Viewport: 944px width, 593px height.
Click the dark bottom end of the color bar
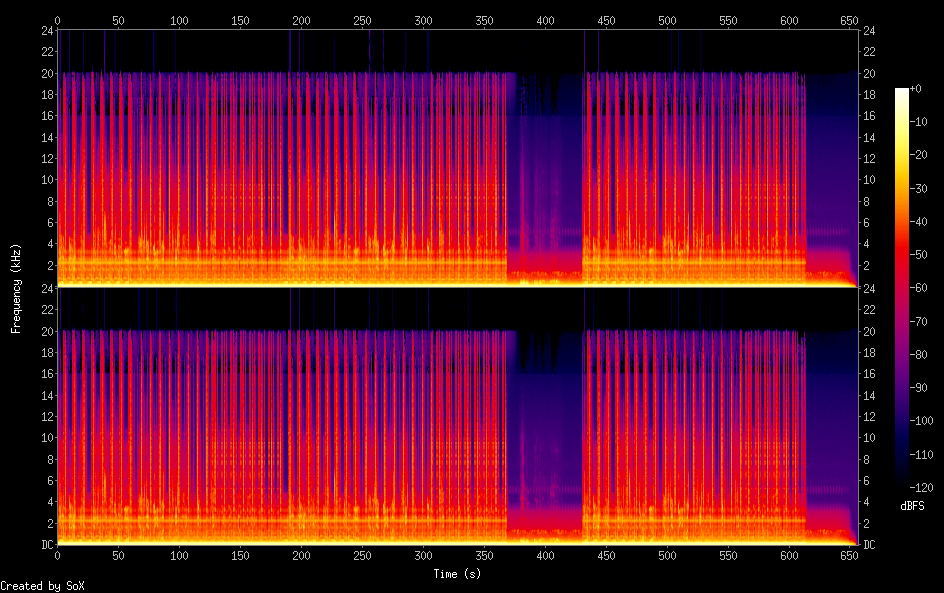coord(902,483)
